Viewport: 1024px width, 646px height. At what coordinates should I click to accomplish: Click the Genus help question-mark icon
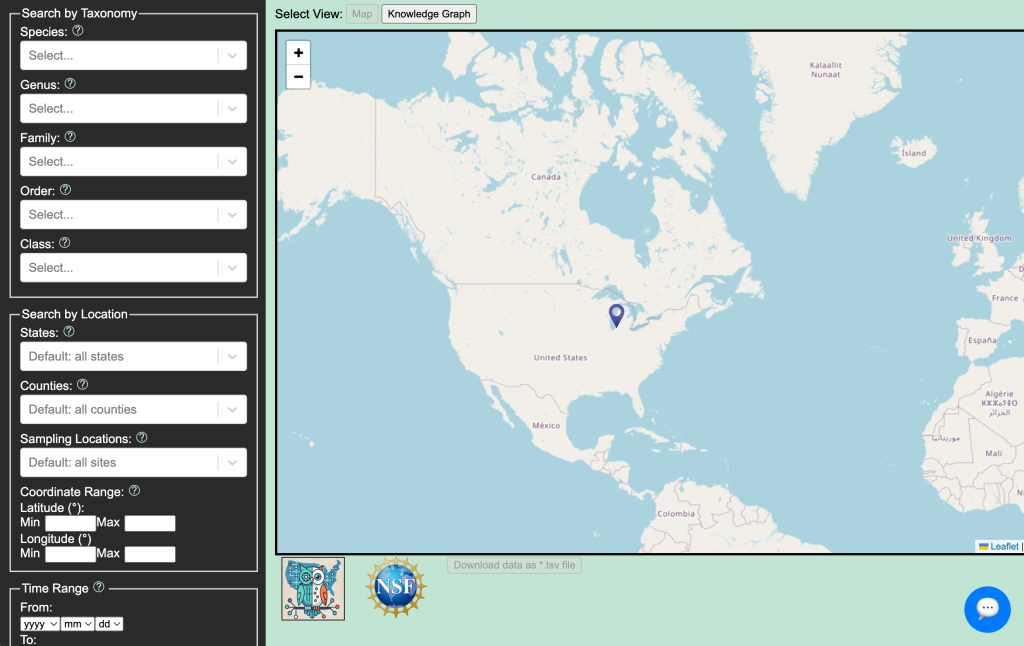70,84
